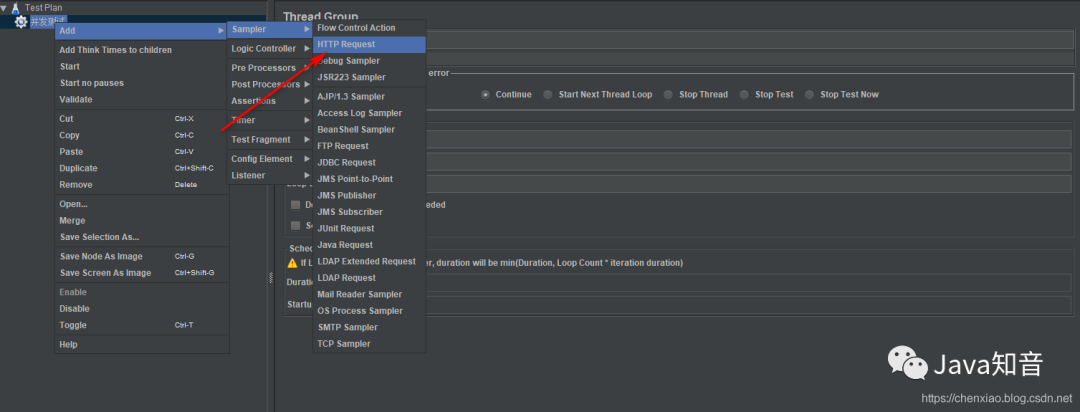Viewport: 1080px width, 412px height.
Task: Choose JDBC Request entry
Action: pos(369,163)
